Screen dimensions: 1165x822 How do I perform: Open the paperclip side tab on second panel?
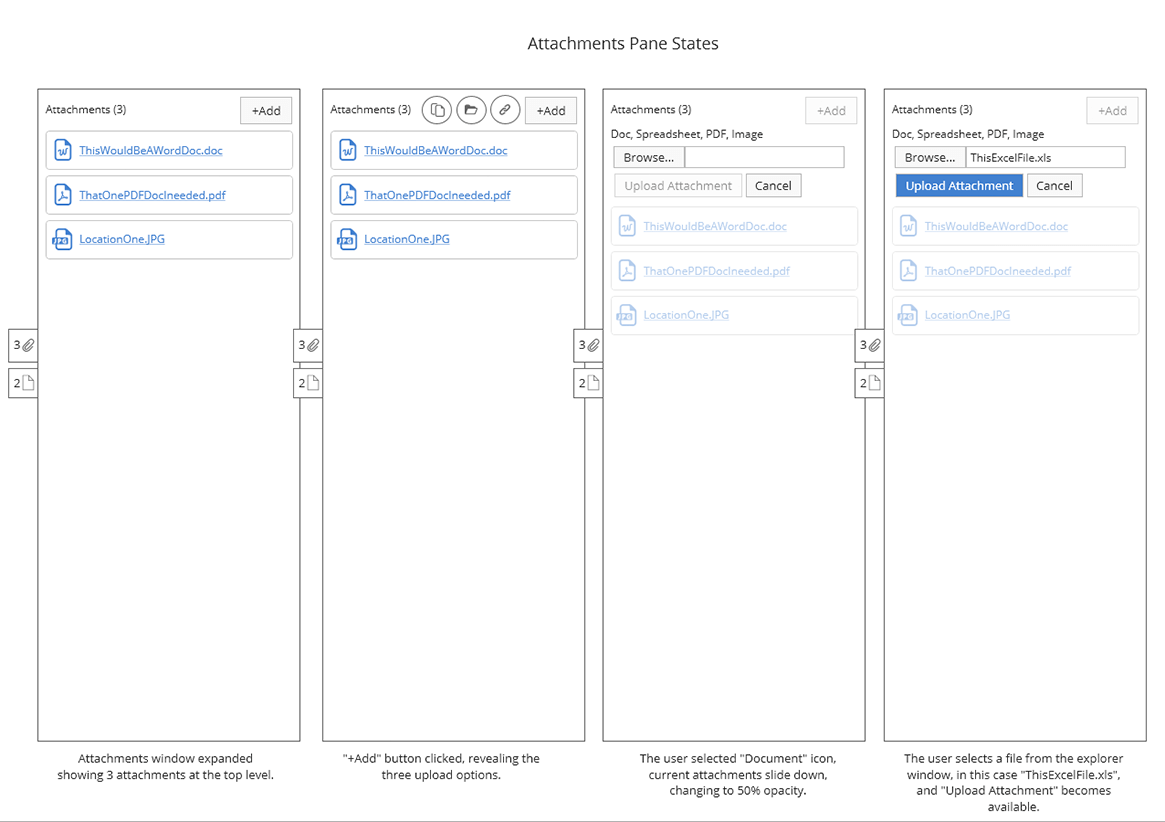(x=307, y=345)
